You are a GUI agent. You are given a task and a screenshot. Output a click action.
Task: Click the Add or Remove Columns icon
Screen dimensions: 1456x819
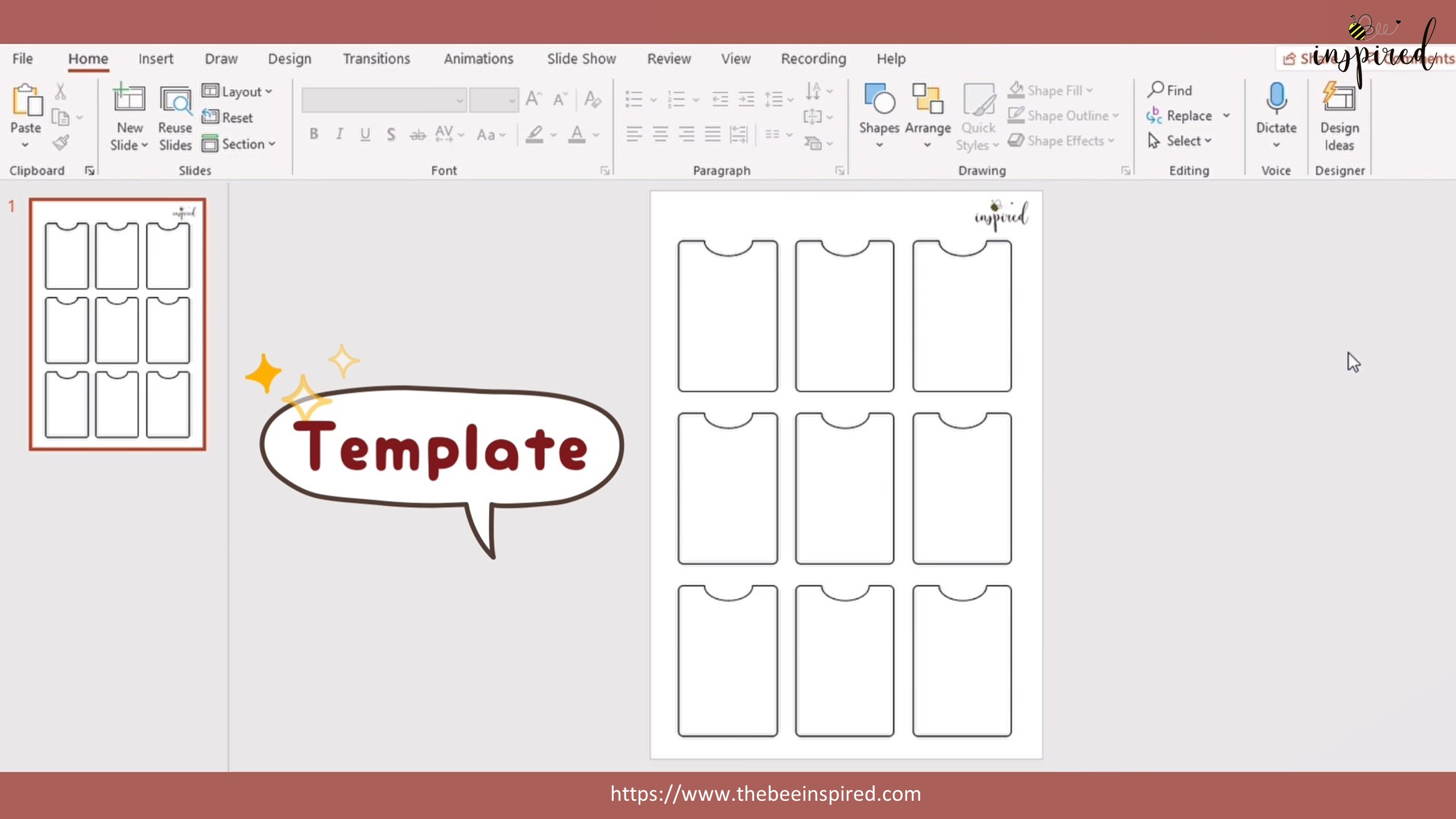[772, 134]
